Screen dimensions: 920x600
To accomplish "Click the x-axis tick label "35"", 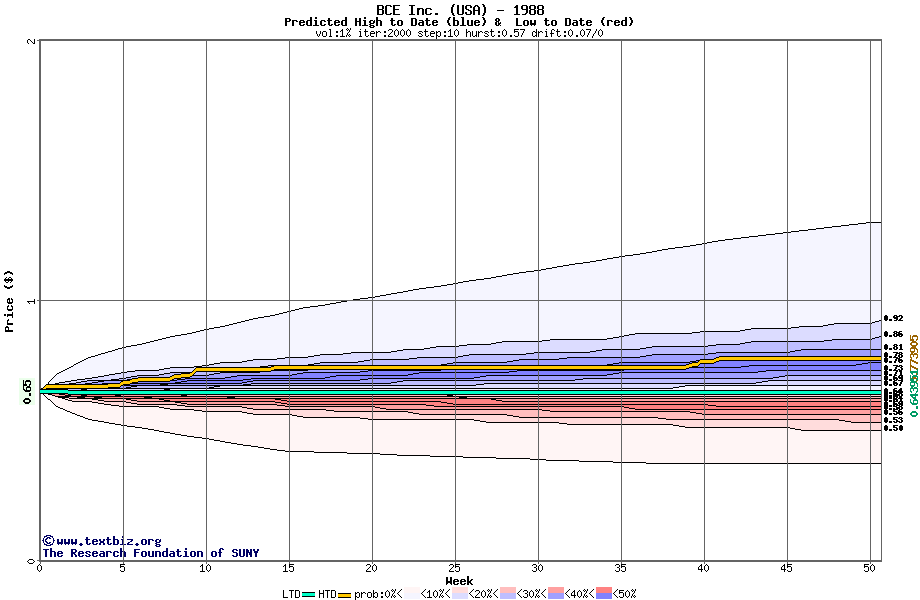I will (x=621, y=568).
